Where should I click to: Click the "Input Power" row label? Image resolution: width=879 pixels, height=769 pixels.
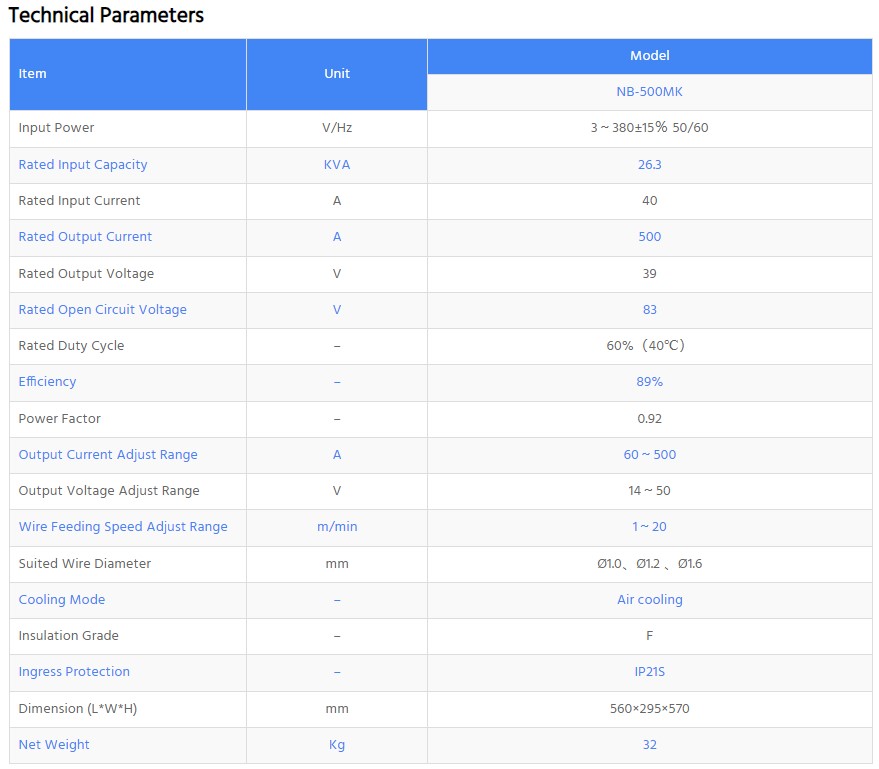click(56, 128)
